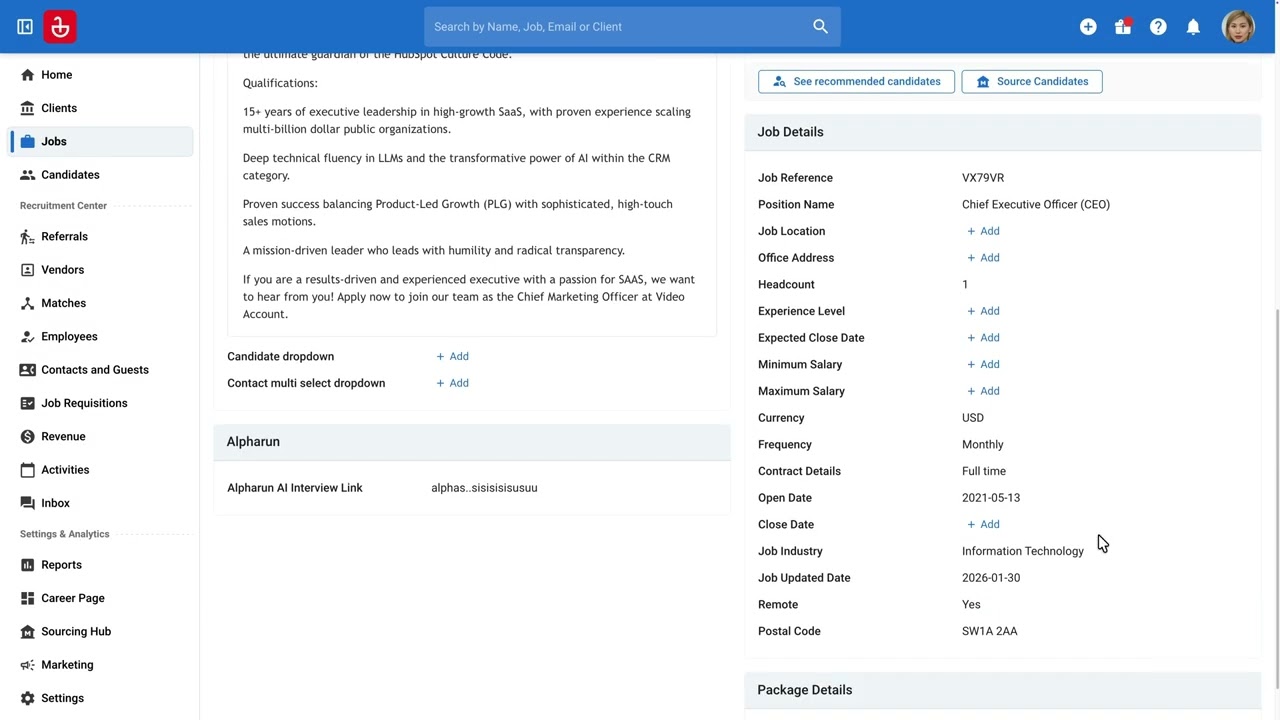The image size is (1280, 720).
Task: Click the Vendors icon
Action: pyautogui.click(x=27, y=270)
